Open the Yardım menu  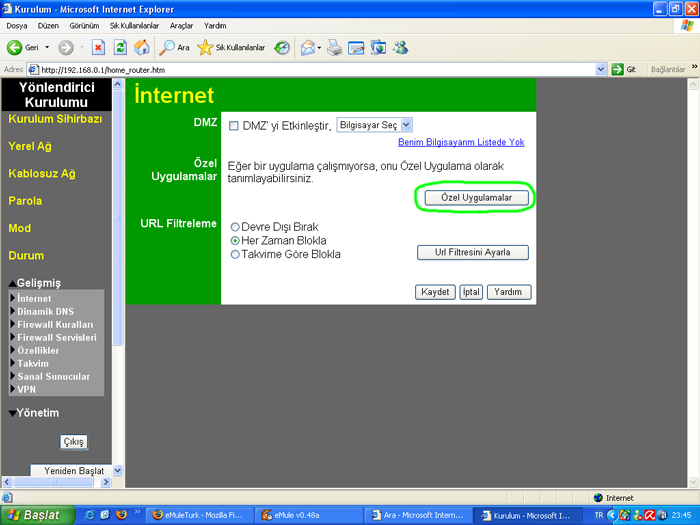215,26
